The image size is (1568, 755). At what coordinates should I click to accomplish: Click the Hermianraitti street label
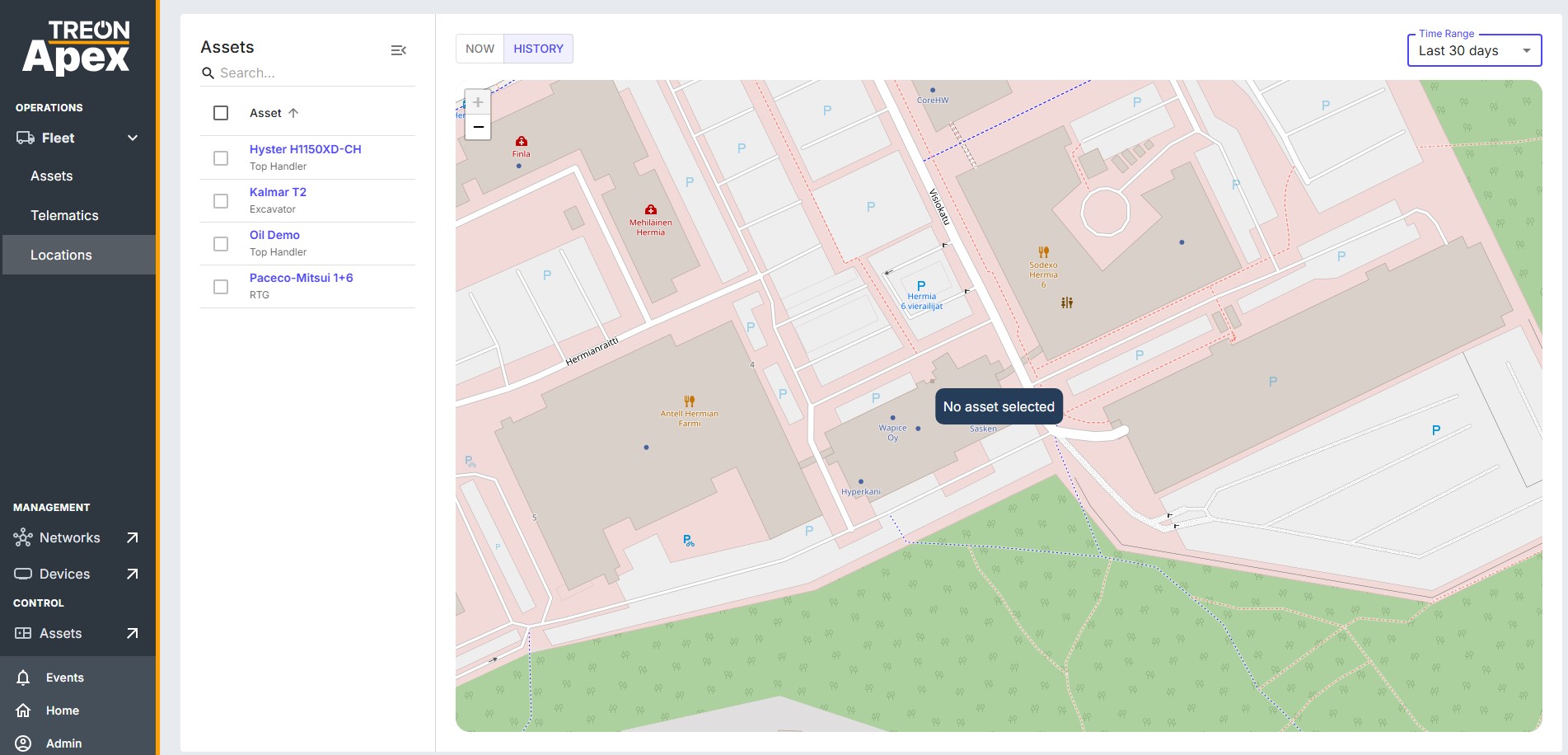coord(592,351)
